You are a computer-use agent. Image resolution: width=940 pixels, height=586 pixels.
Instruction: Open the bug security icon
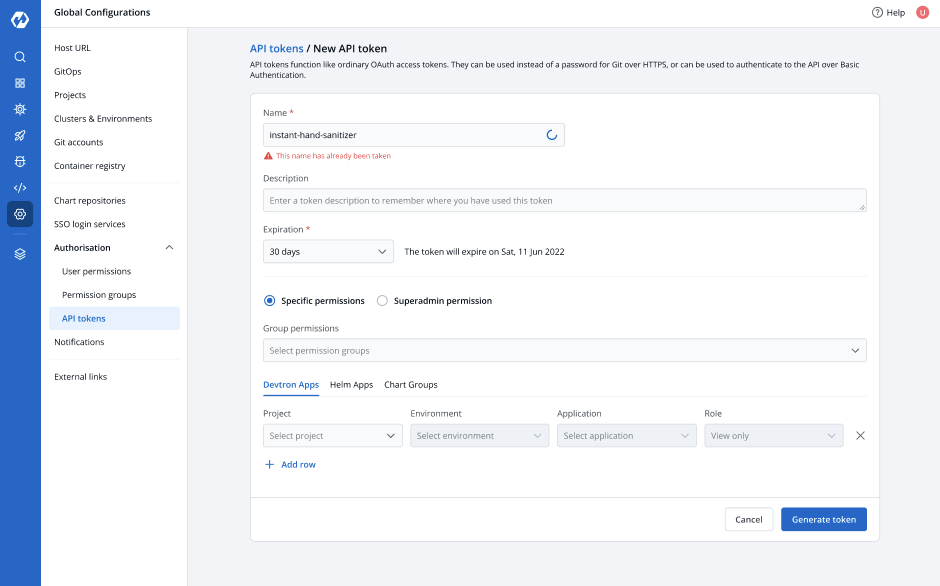pos(20,161)
